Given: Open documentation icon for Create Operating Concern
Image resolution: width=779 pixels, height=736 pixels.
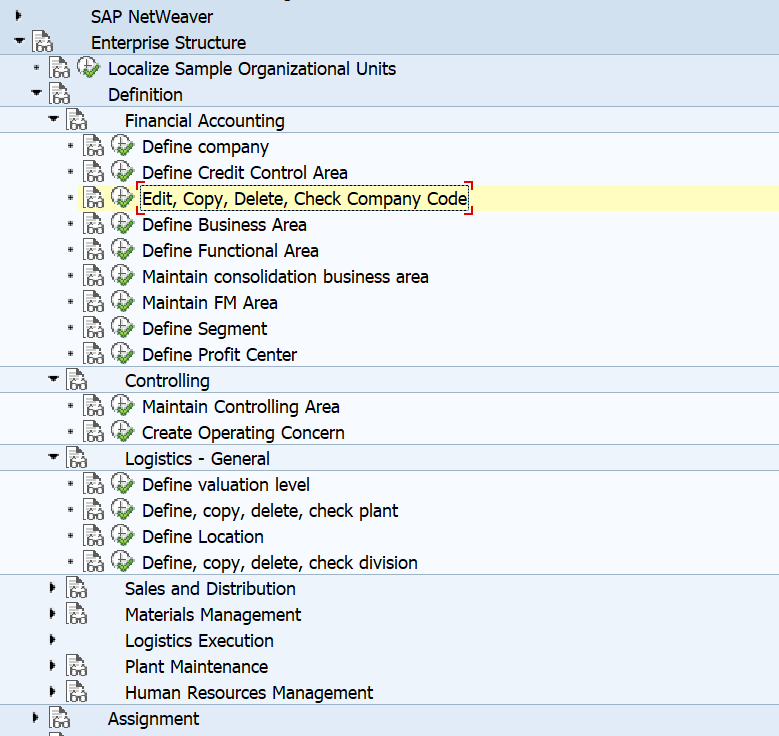Looking at the screenshot, I should [x=93, y=431].
